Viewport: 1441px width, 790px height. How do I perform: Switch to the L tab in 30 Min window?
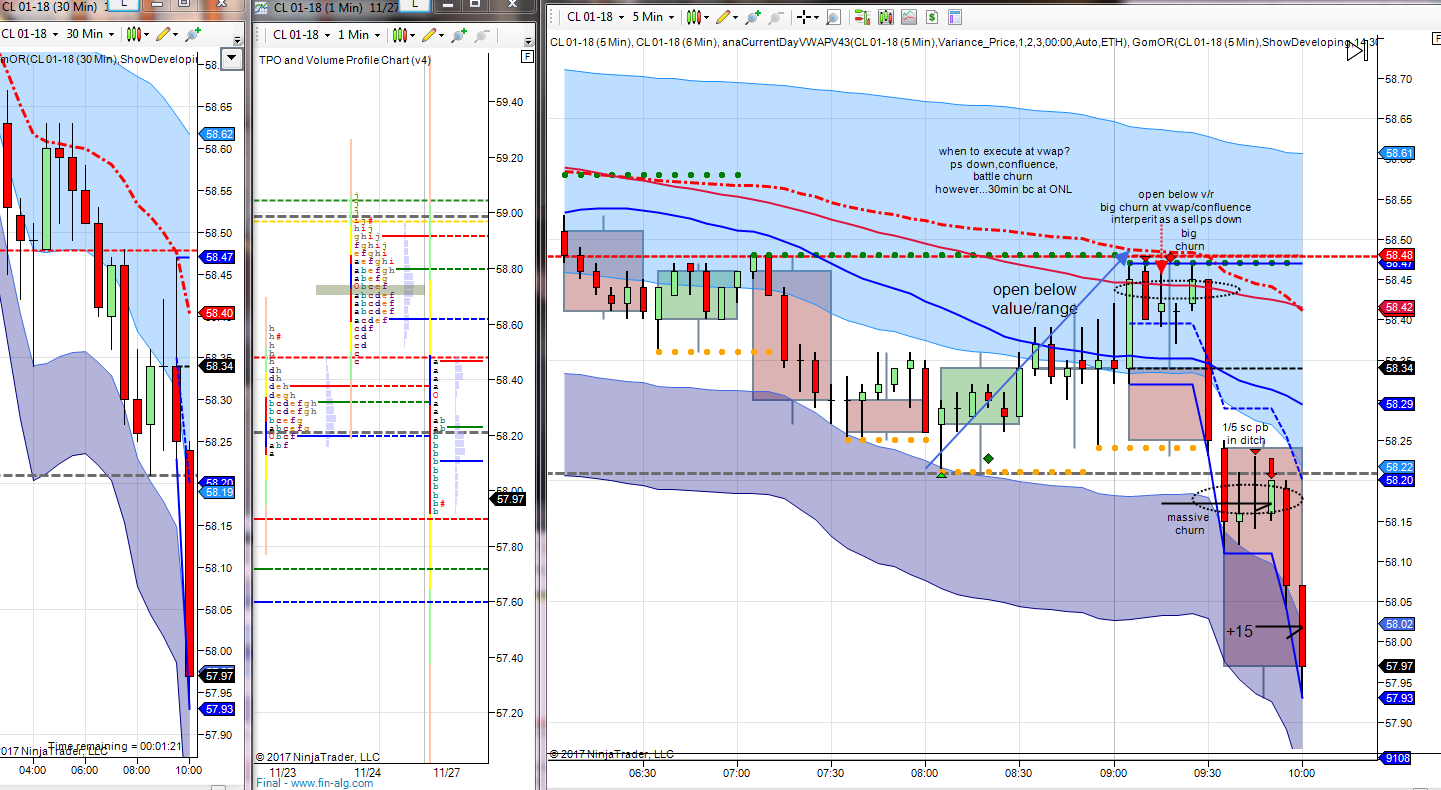click(123, 5)
